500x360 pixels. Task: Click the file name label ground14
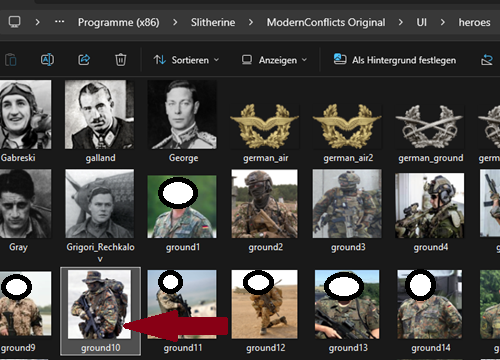click(431, 348)
